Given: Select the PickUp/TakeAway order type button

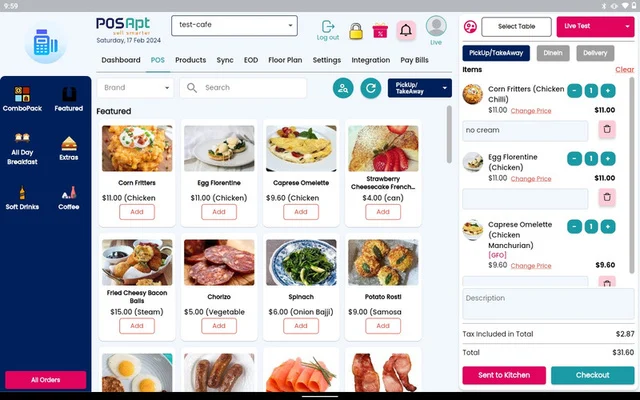Looking at the screenshot, I should click(496, 53).
